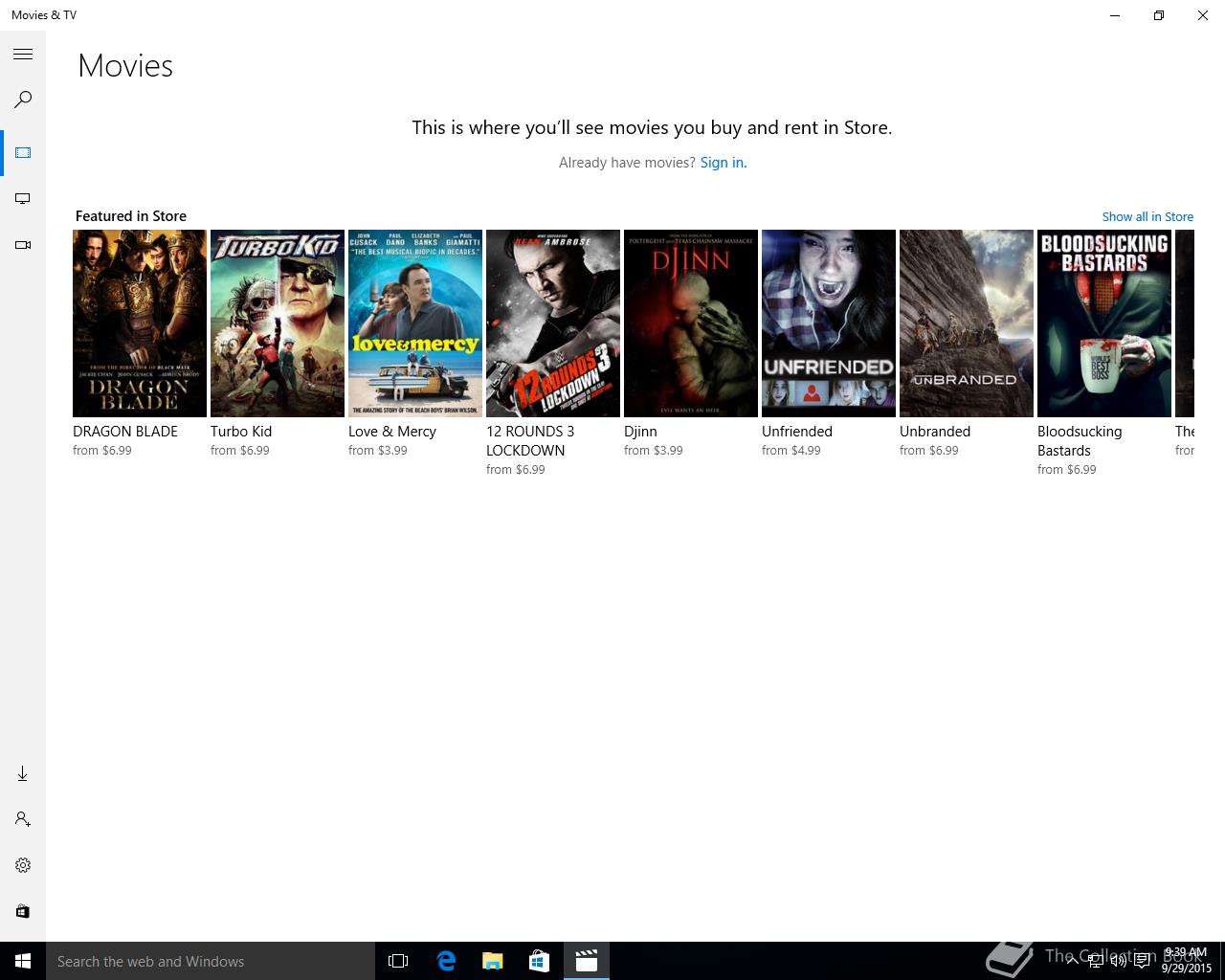Open the Love & Mercy poster
Image resolution: width=1225 pixels, height=980 pixels.
click(415, 323)
